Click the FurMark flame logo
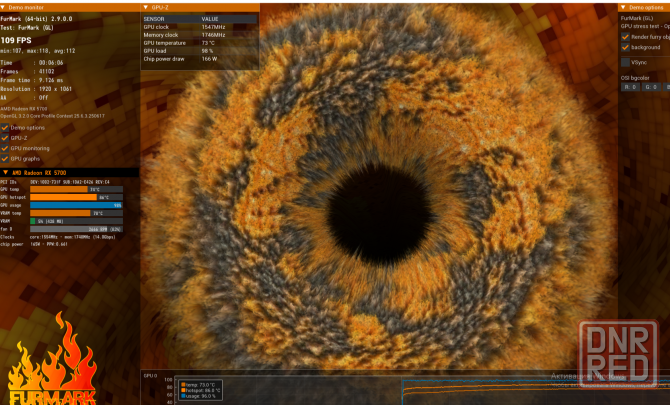The image size is (670, 405). coord(51,359)
